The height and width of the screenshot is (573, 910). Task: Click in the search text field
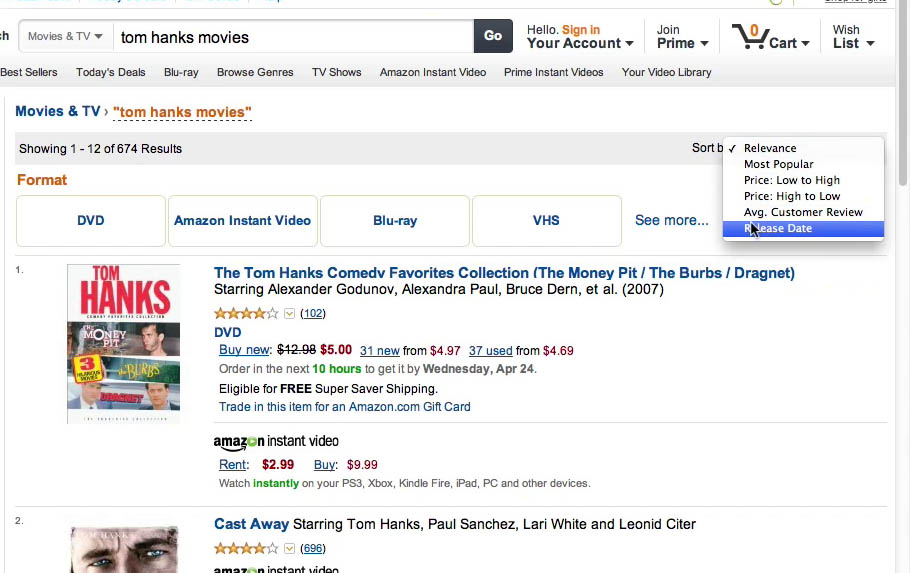click(x=292, y=37)
